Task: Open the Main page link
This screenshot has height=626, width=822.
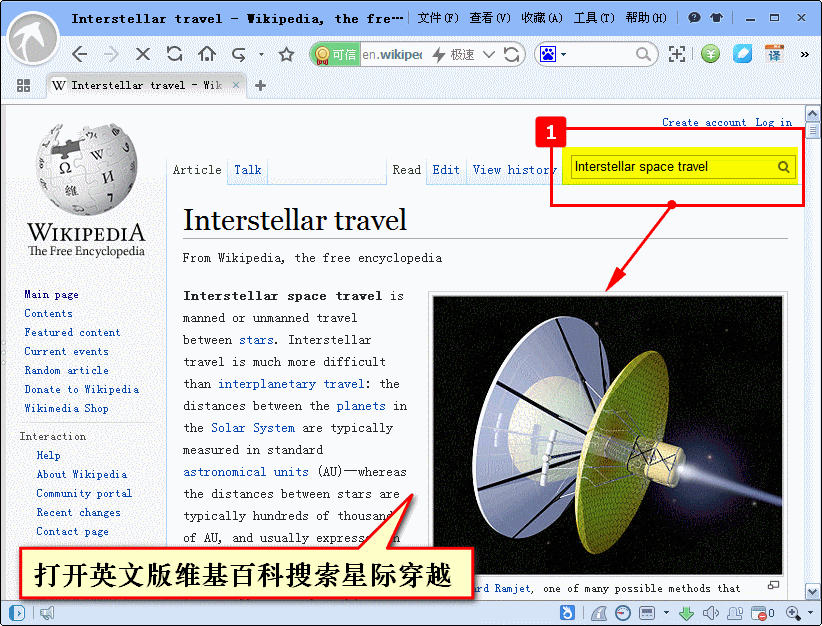Action: 51,295
